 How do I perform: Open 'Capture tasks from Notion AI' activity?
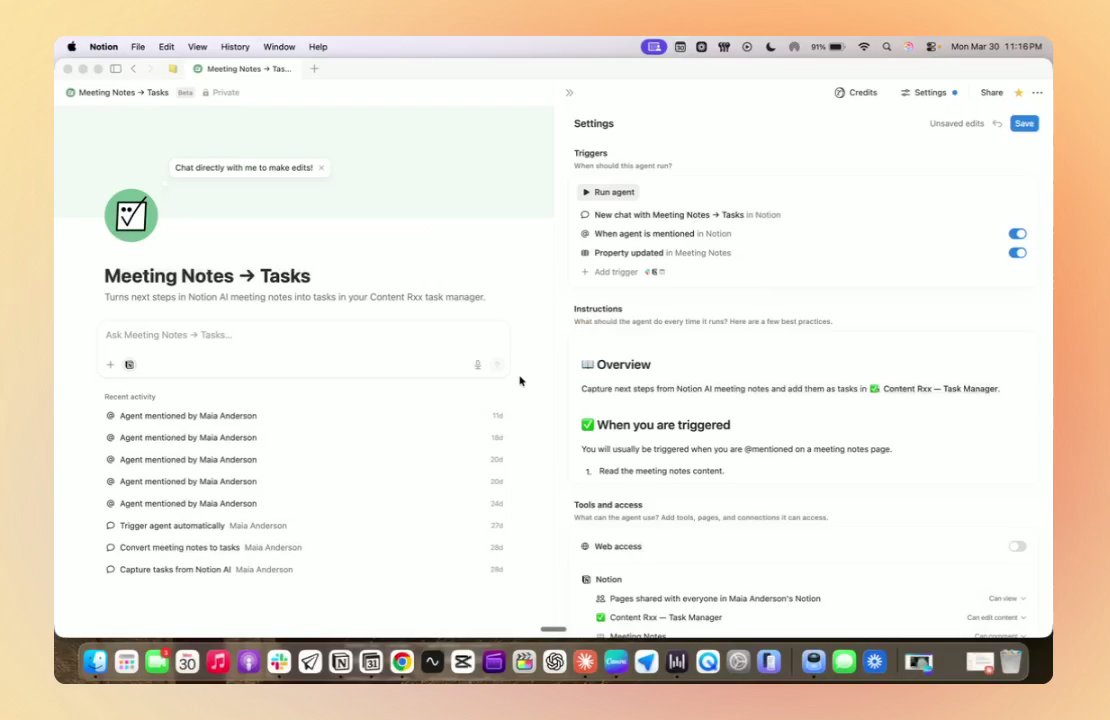tap(304, 569)
